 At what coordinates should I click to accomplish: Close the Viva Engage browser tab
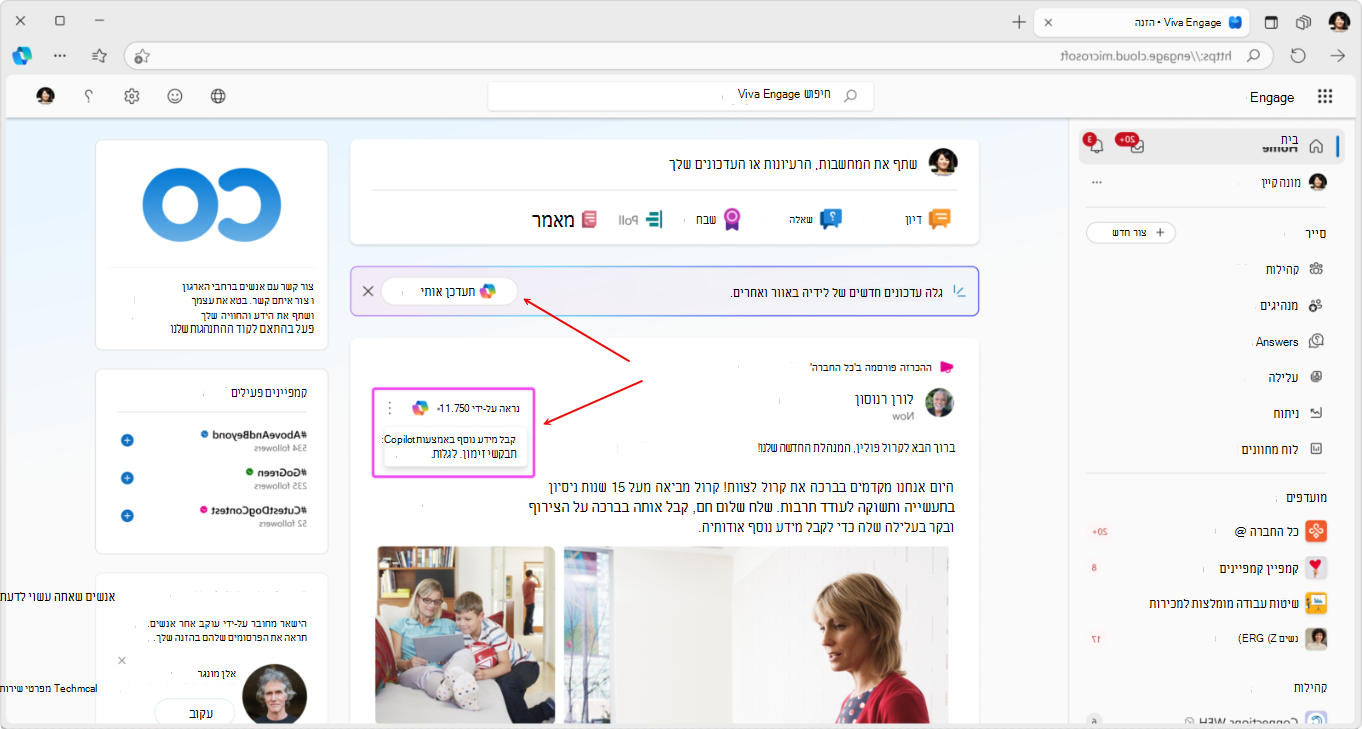coord(1047,21)
